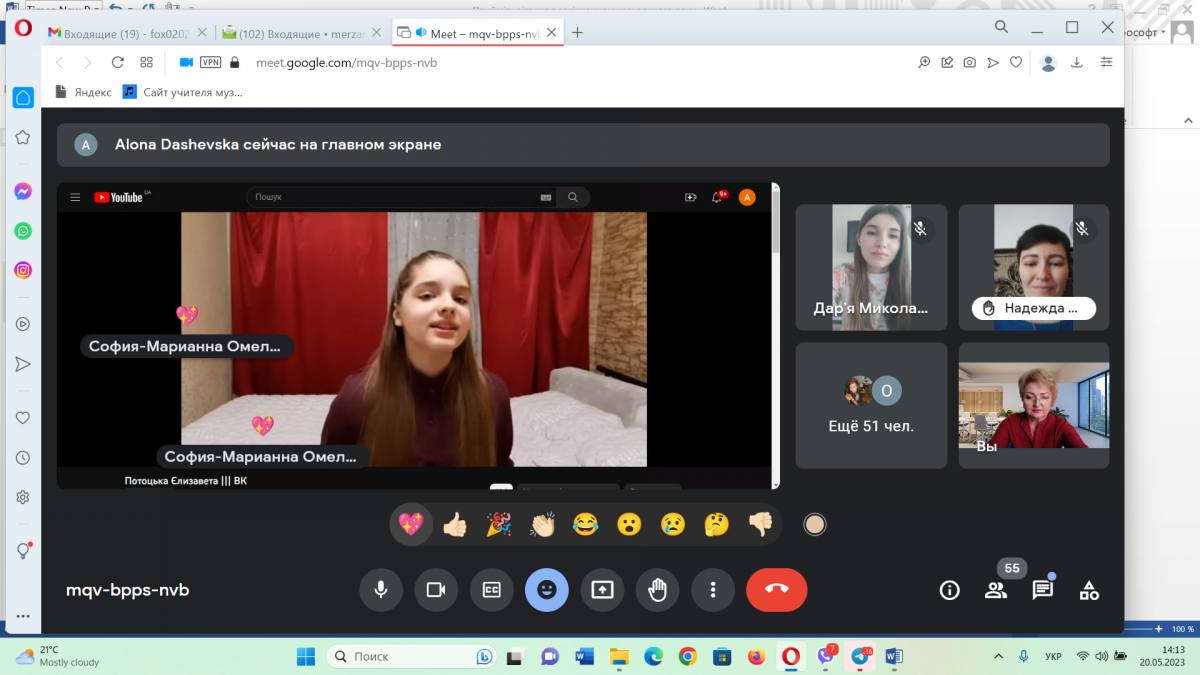Screen dimensions: 1200x675
Task: Switch to the Gmail 'Входящие (19)' tab
Action: coord(128,33)
